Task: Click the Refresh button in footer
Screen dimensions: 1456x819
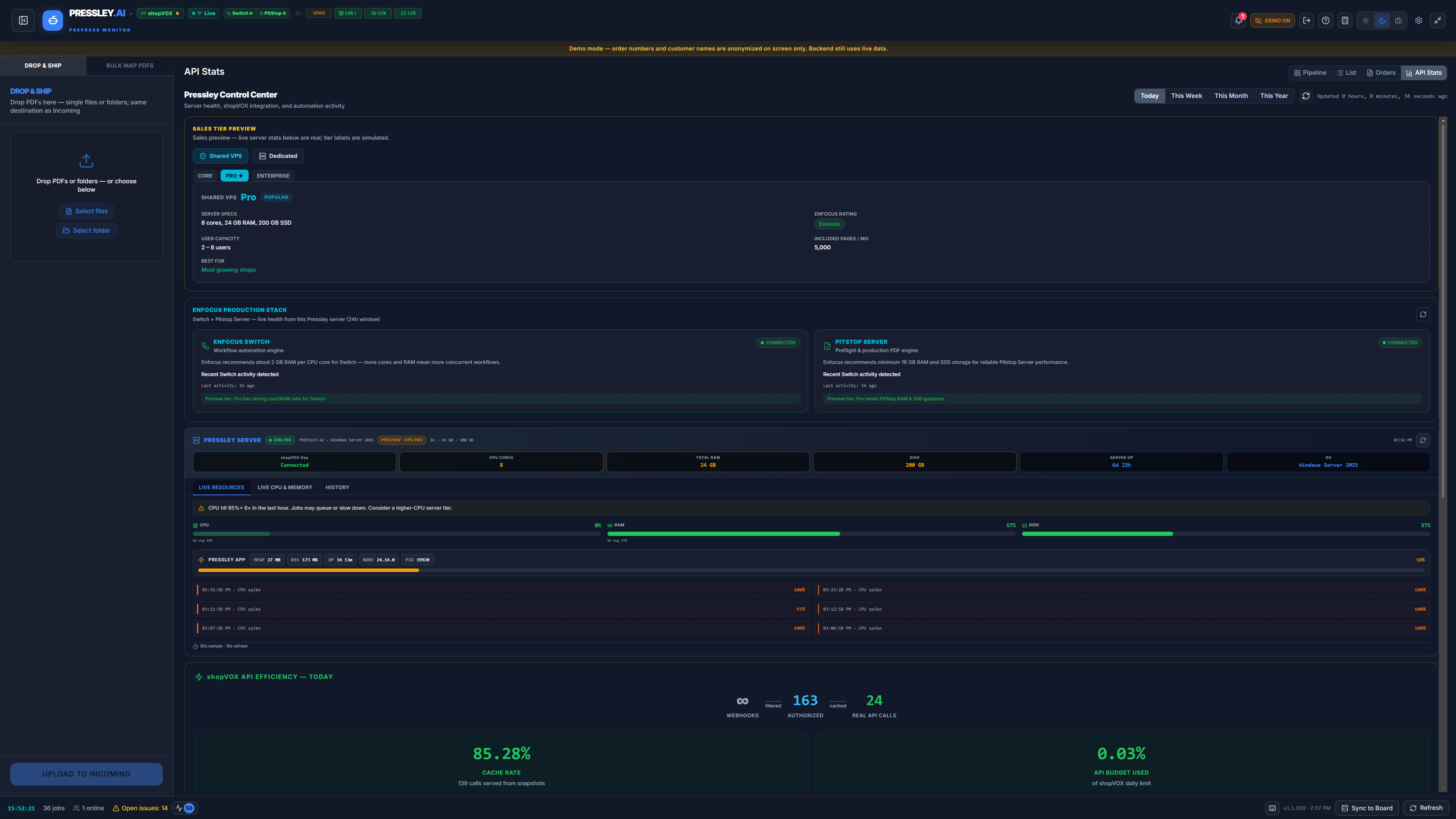Action: (1426, 808)
